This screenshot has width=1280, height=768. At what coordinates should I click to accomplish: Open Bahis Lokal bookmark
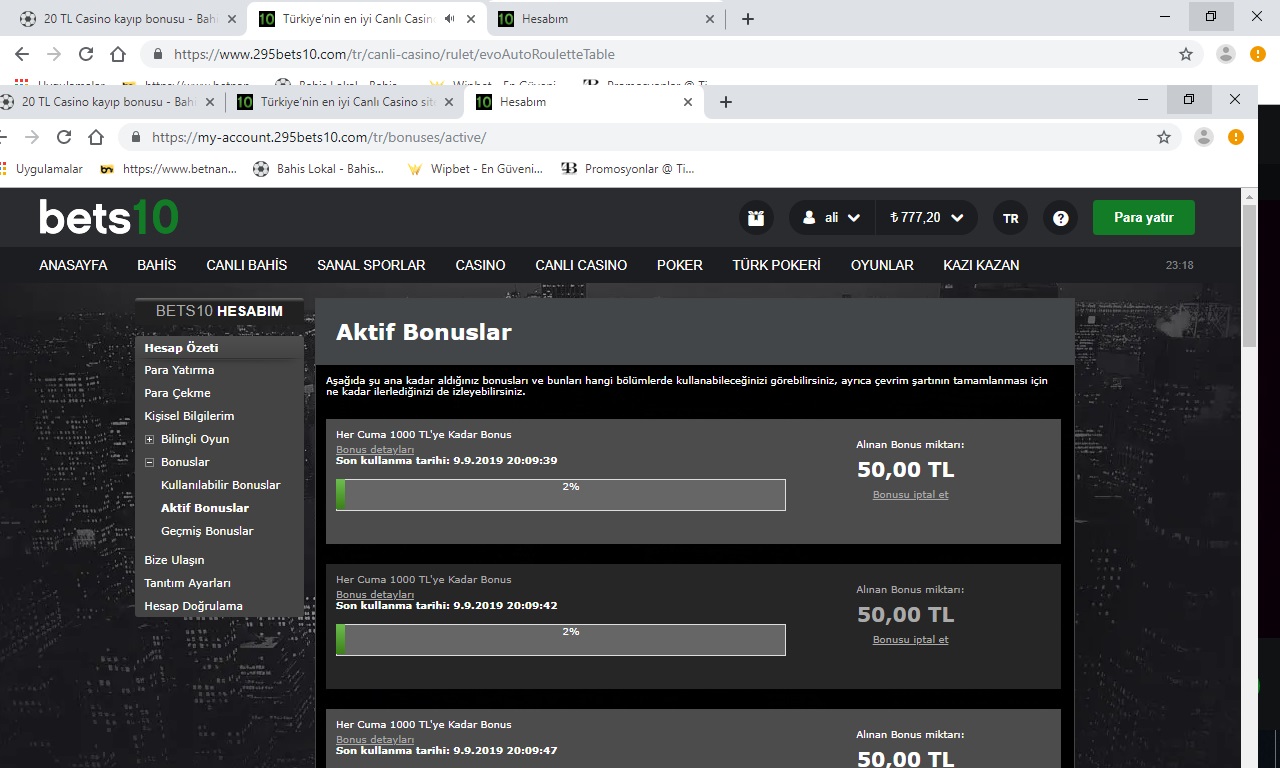click(x=318, y=169)
